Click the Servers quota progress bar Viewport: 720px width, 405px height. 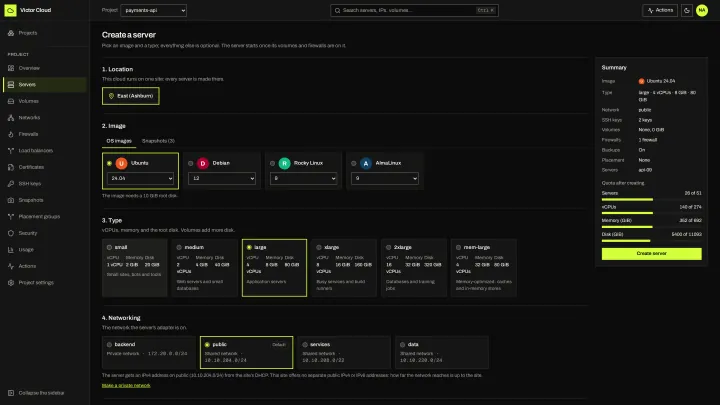pos(652,199)
